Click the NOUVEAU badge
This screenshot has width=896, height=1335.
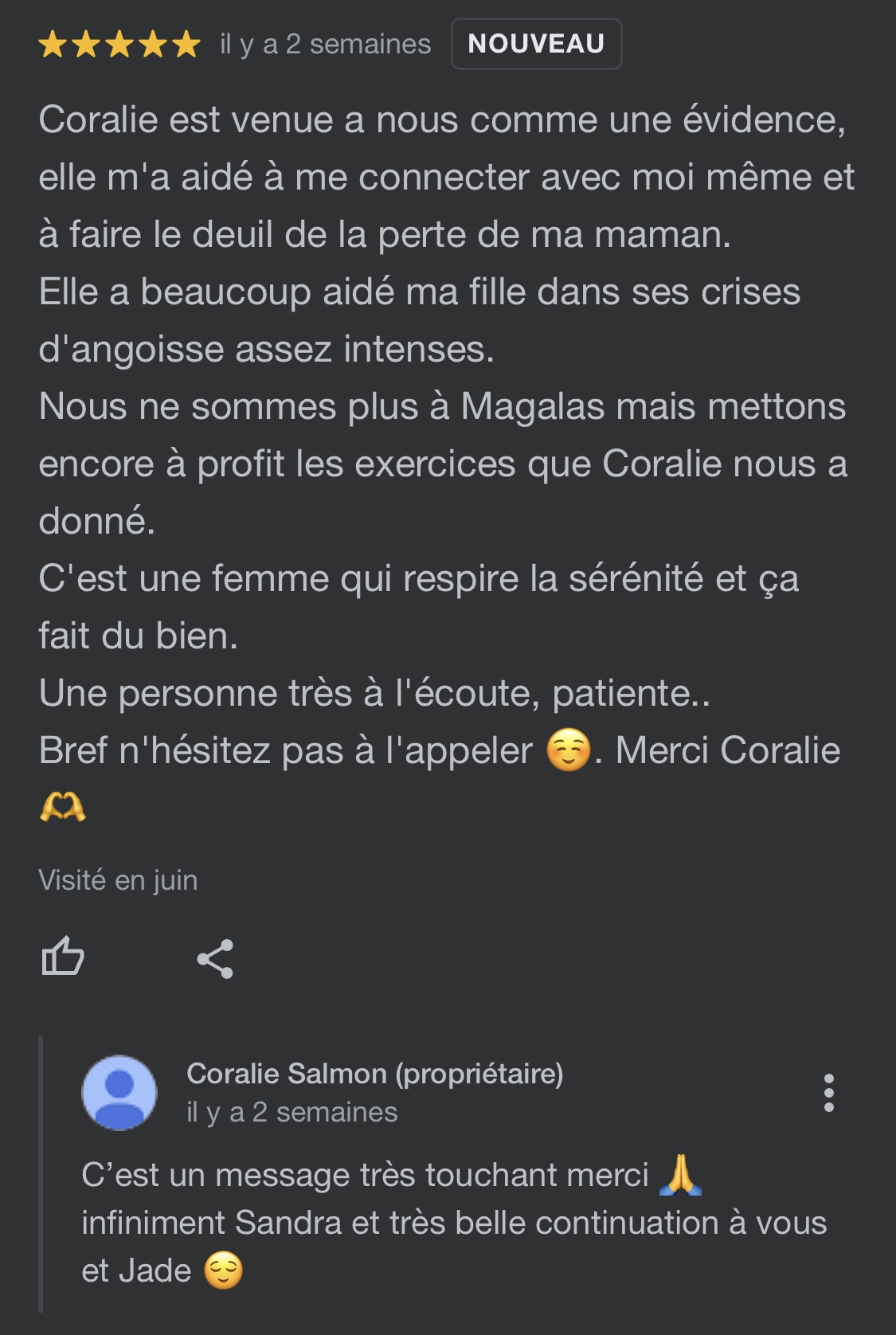(536, 44)
